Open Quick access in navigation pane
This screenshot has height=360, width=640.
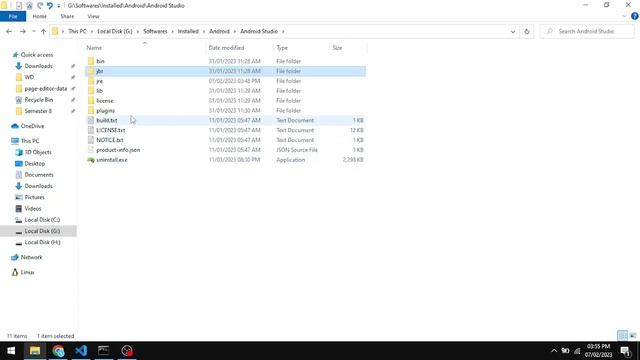tap(37, 55)
